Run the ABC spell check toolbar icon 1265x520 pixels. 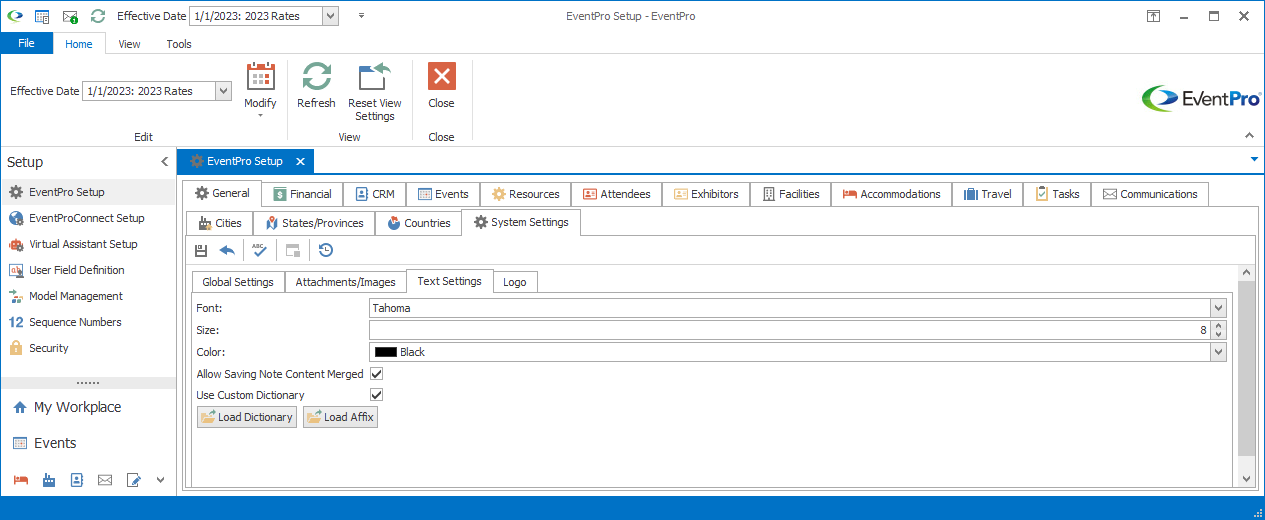pyautogui.click(x=260, y=250)
